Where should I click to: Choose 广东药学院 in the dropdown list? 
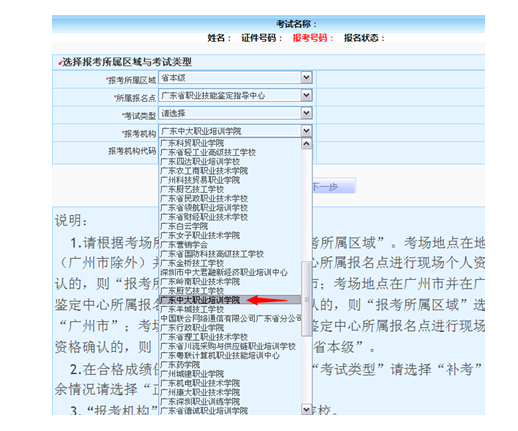tap(230, 365)
